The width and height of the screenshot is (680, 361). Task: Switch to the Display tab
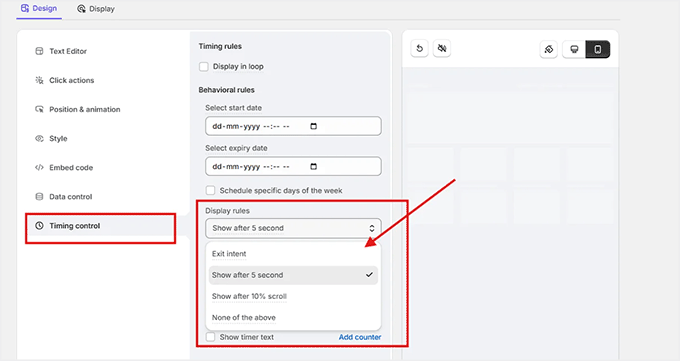pyautogui.click(x=96, y=9)
